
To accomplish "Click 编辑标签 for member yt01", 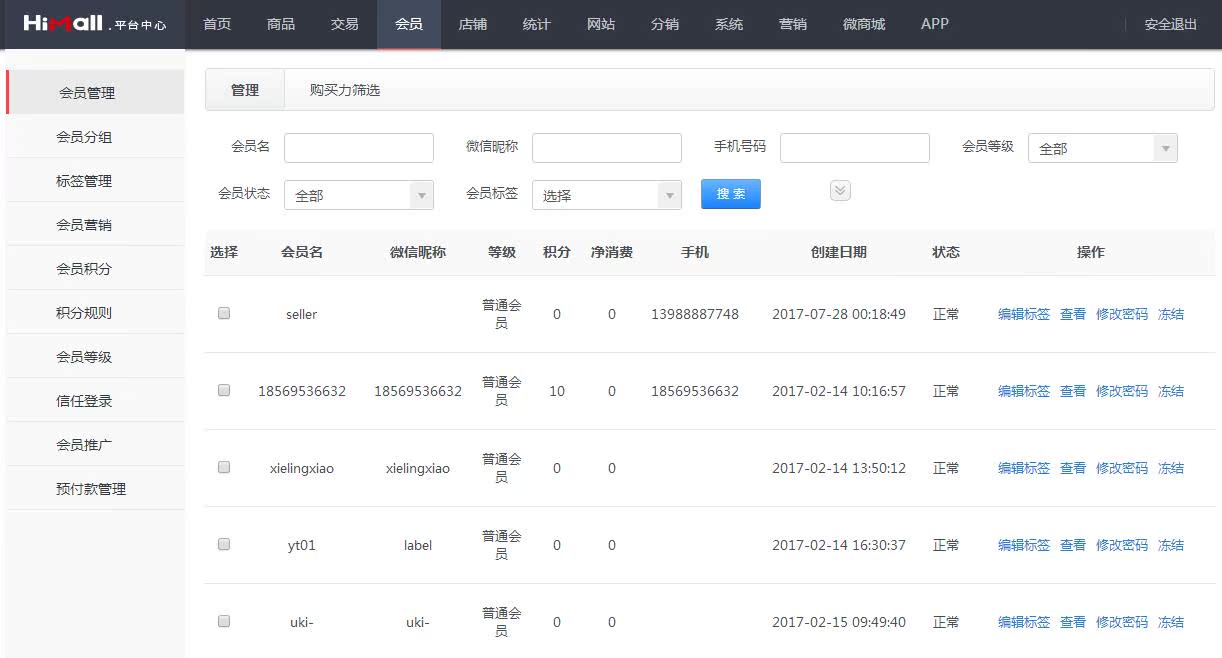I will [1024, 545].
